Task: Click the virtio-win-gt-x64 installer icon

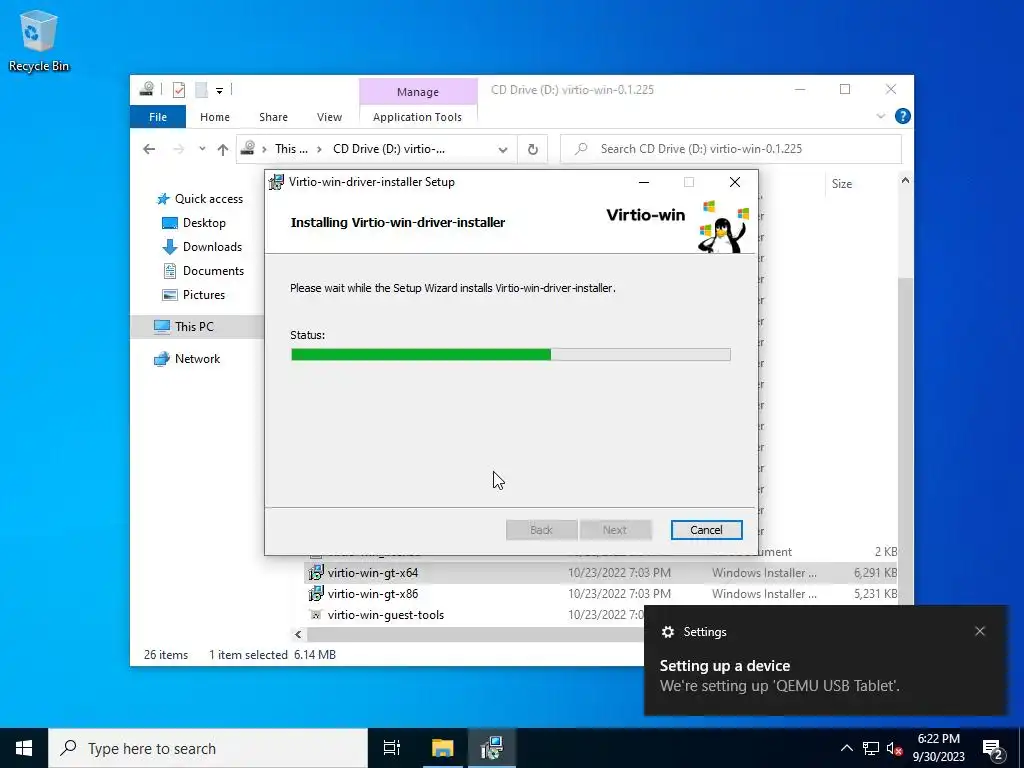Action: click(x=316, y=573)
